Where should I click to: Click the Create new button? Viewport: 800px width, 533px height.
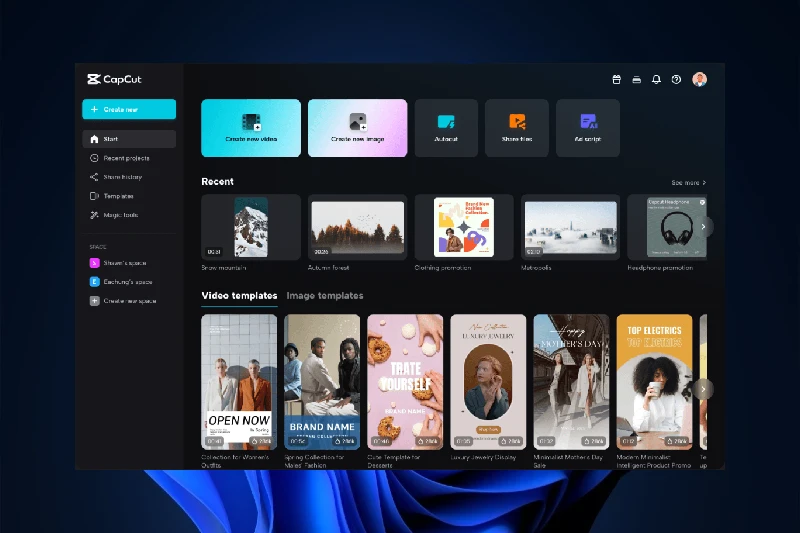point(129,109)
